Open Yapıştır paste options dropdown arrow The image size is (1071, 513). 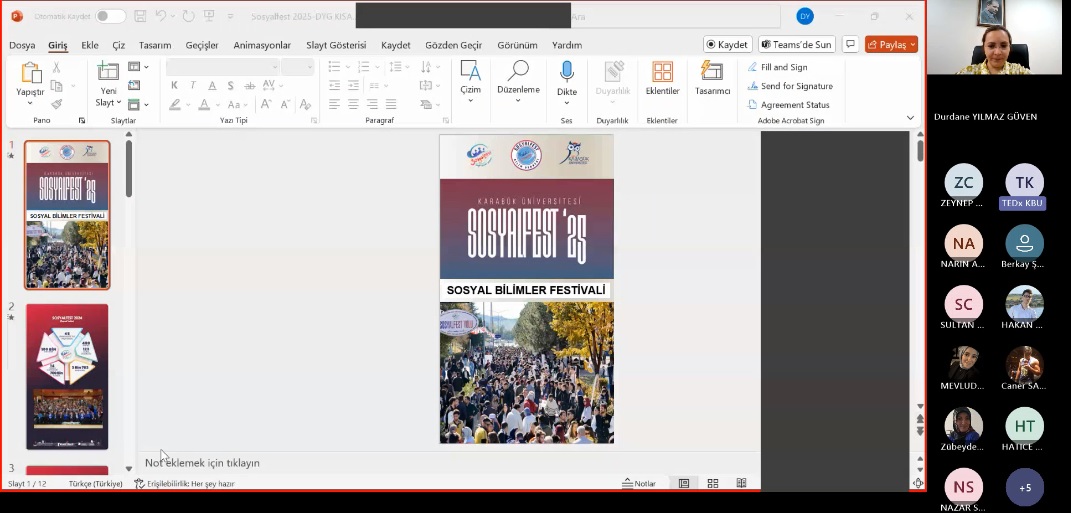click(x=30, y=103)
